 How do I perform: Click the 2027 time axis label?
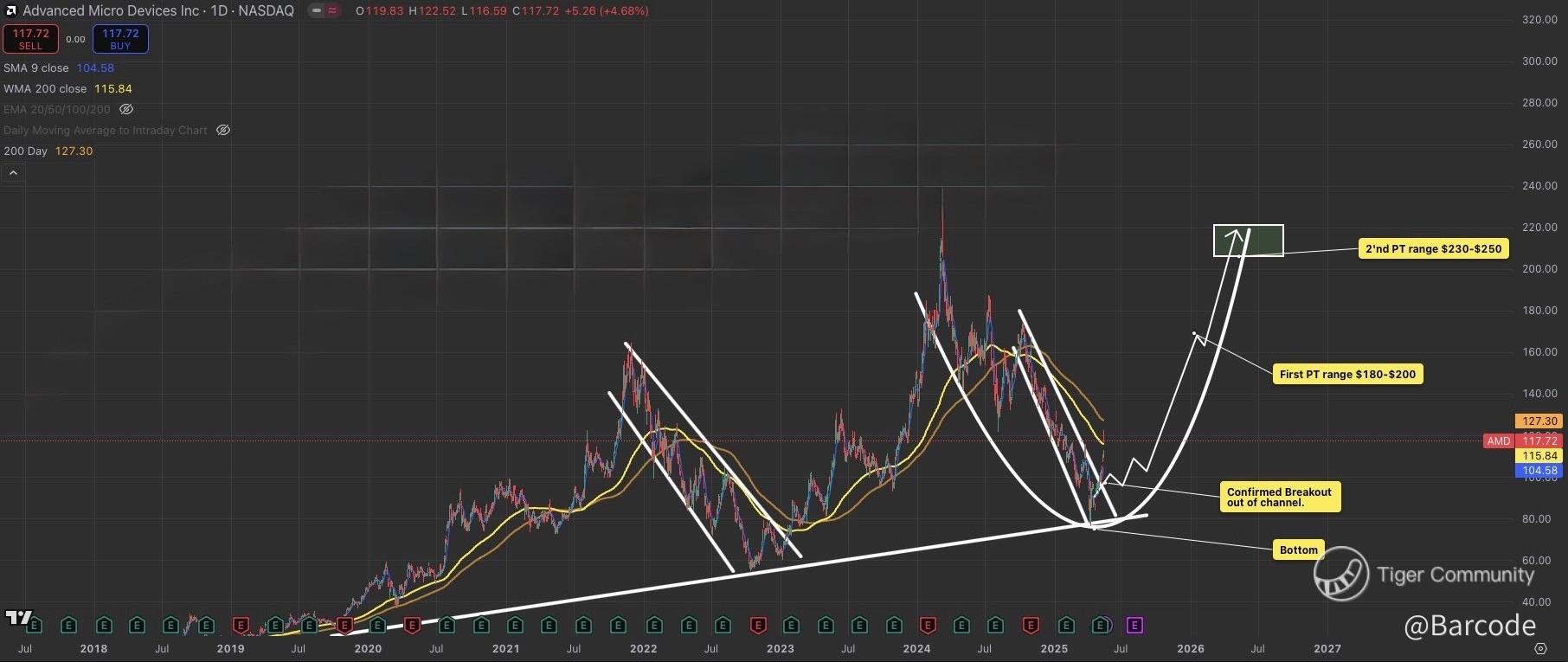(1327, 649)
